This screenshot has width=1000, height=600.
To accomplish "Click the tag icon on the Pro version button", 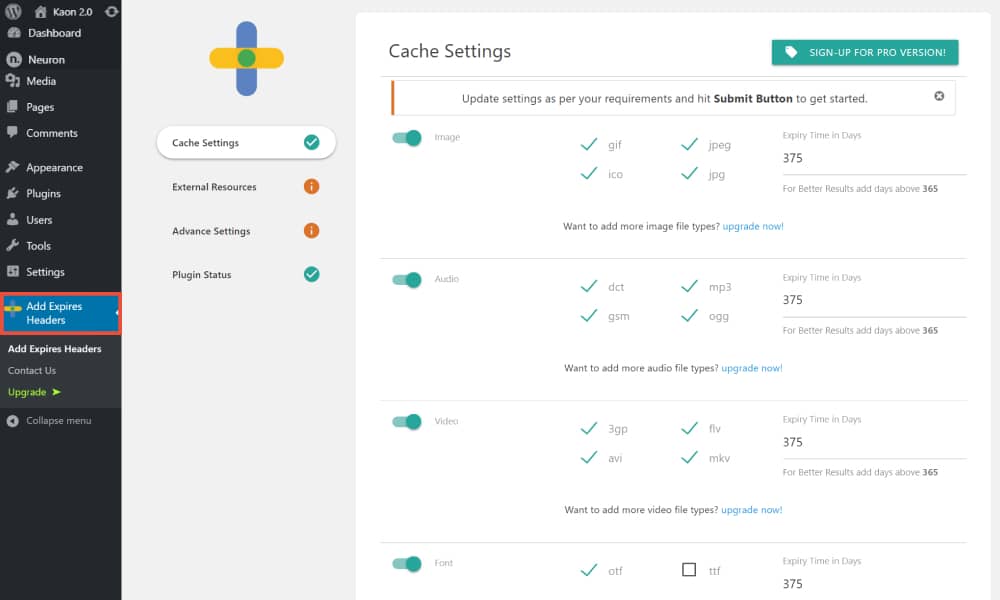I will [791, 52].
